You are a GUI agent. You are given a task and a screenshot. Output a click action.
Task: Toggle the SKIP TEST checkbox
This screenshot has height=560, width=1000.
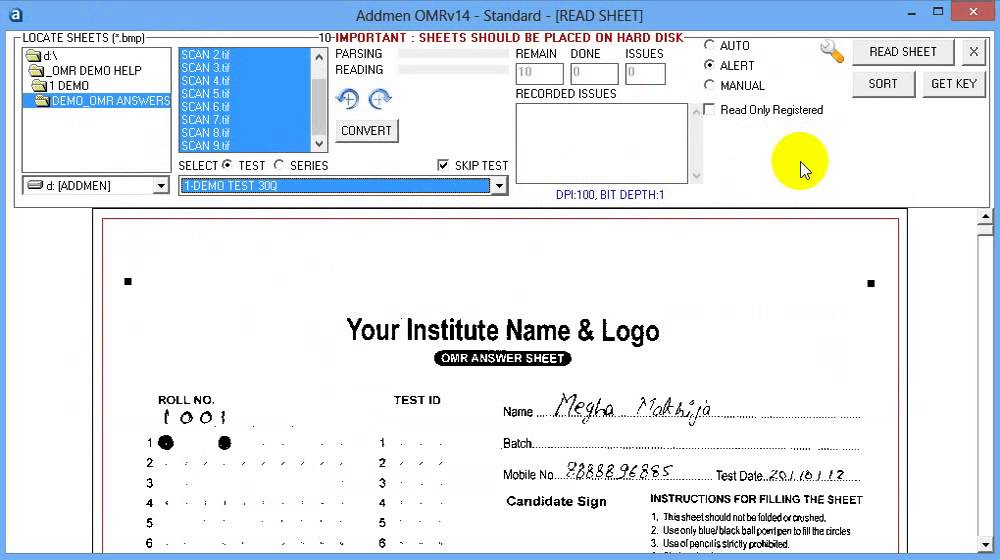click(x=443, y=165)
